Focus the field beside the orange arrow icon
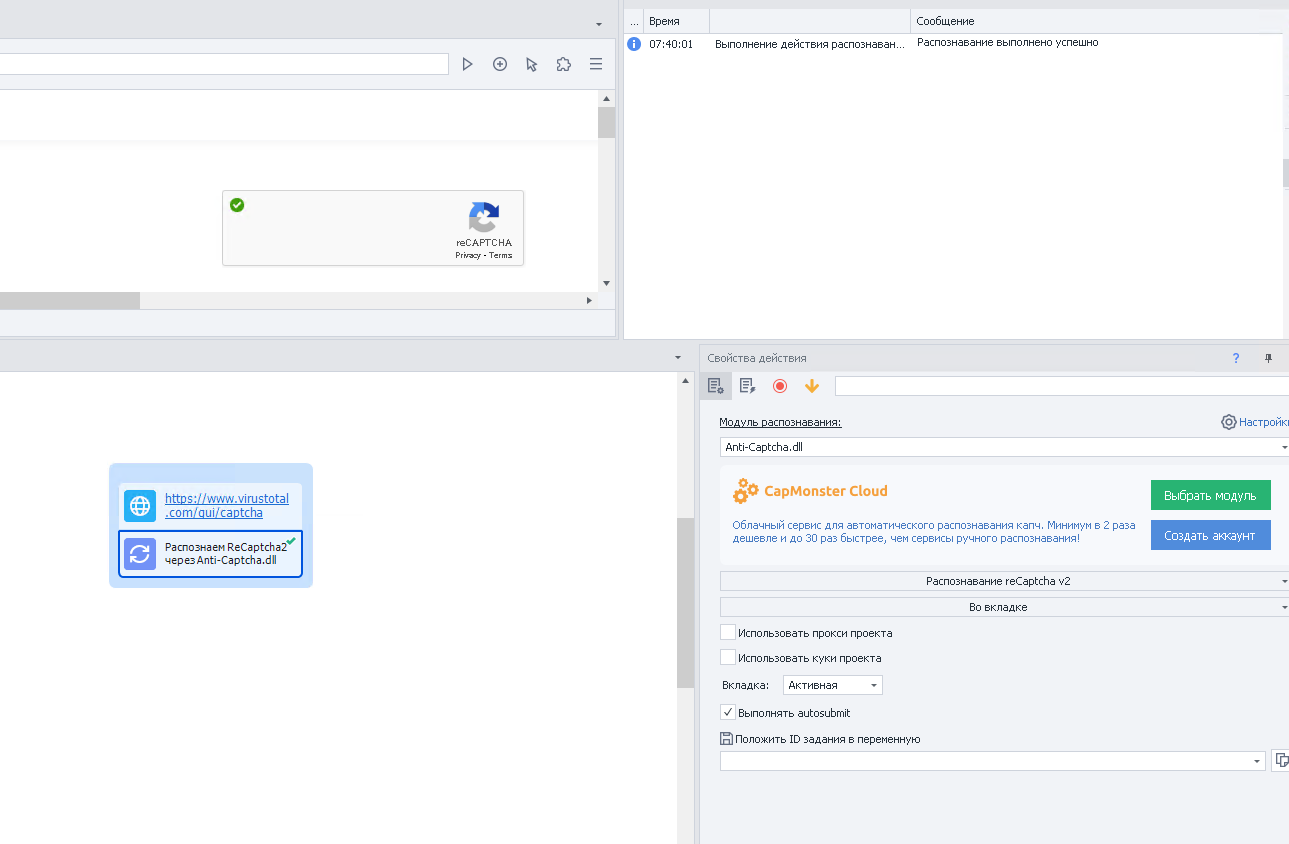 (1062, 386)
